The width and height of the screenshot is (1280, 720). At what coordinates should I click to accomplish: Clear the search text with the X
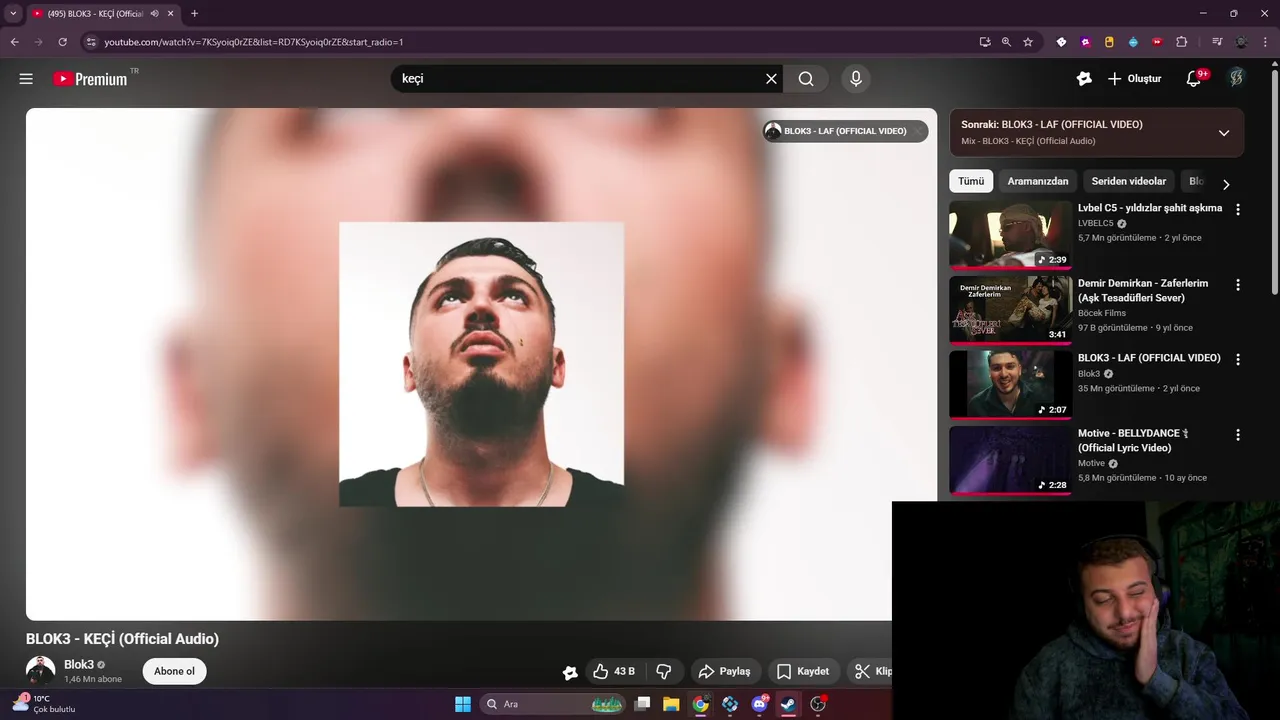(x=771, y=79)
